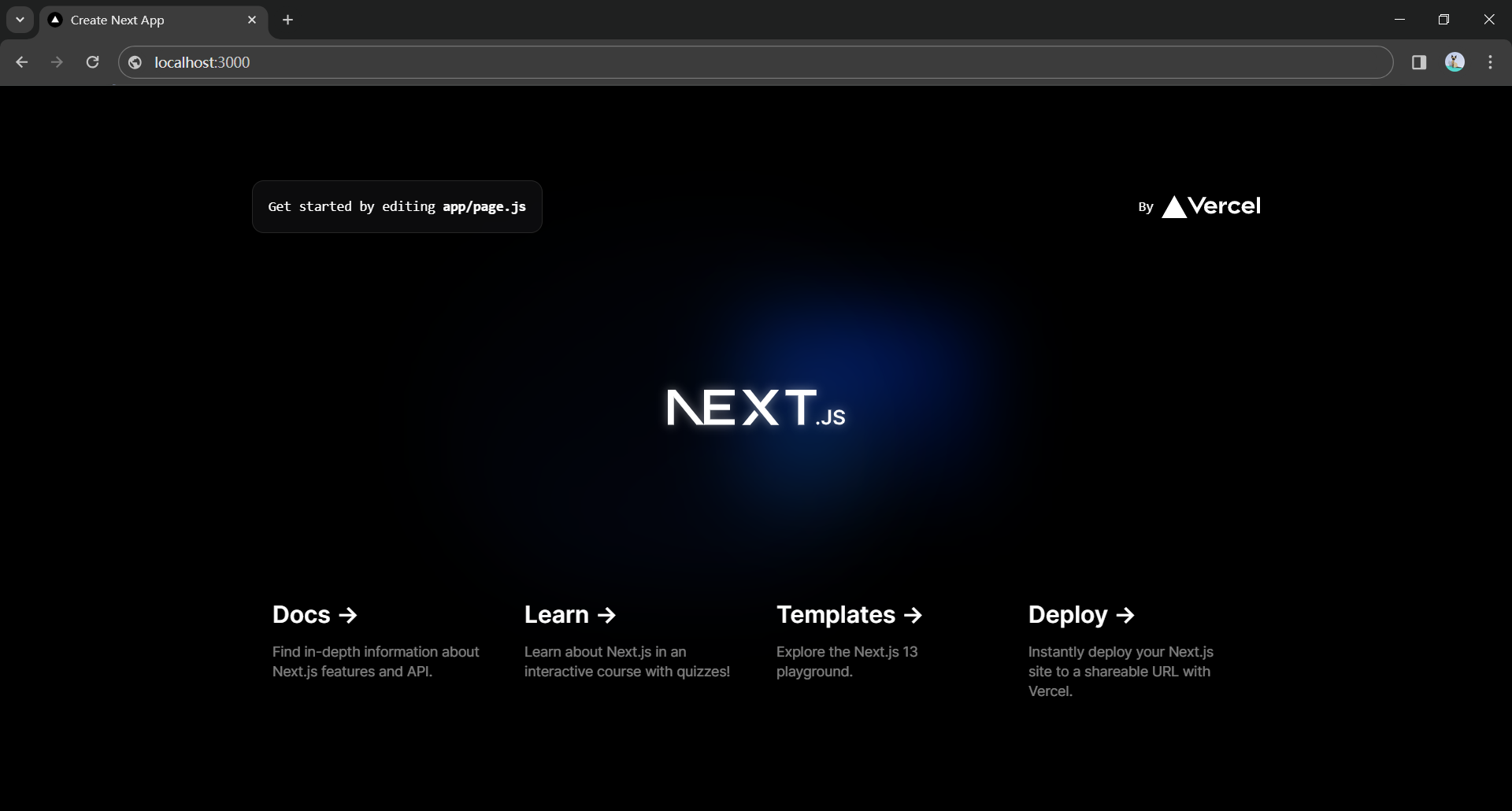Click 'Instantly deploy your Next.js site' text
Viewport: 1512px width, 811px height.
(x=1121, y=672)
